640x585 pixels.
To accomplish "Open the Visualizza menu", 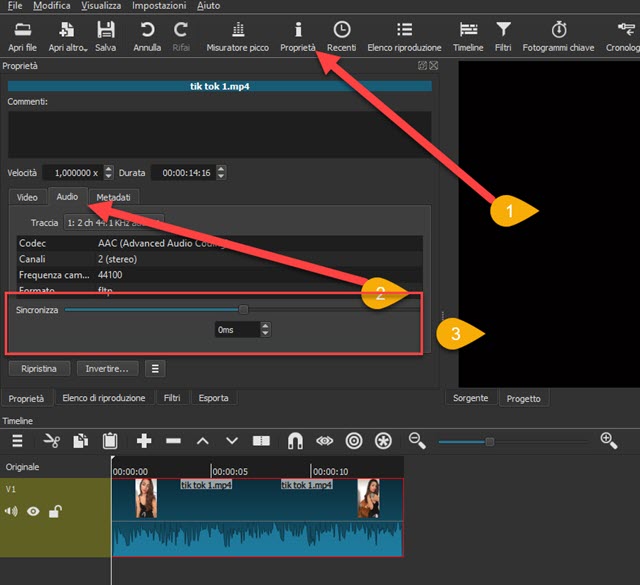I will point(101,6).
